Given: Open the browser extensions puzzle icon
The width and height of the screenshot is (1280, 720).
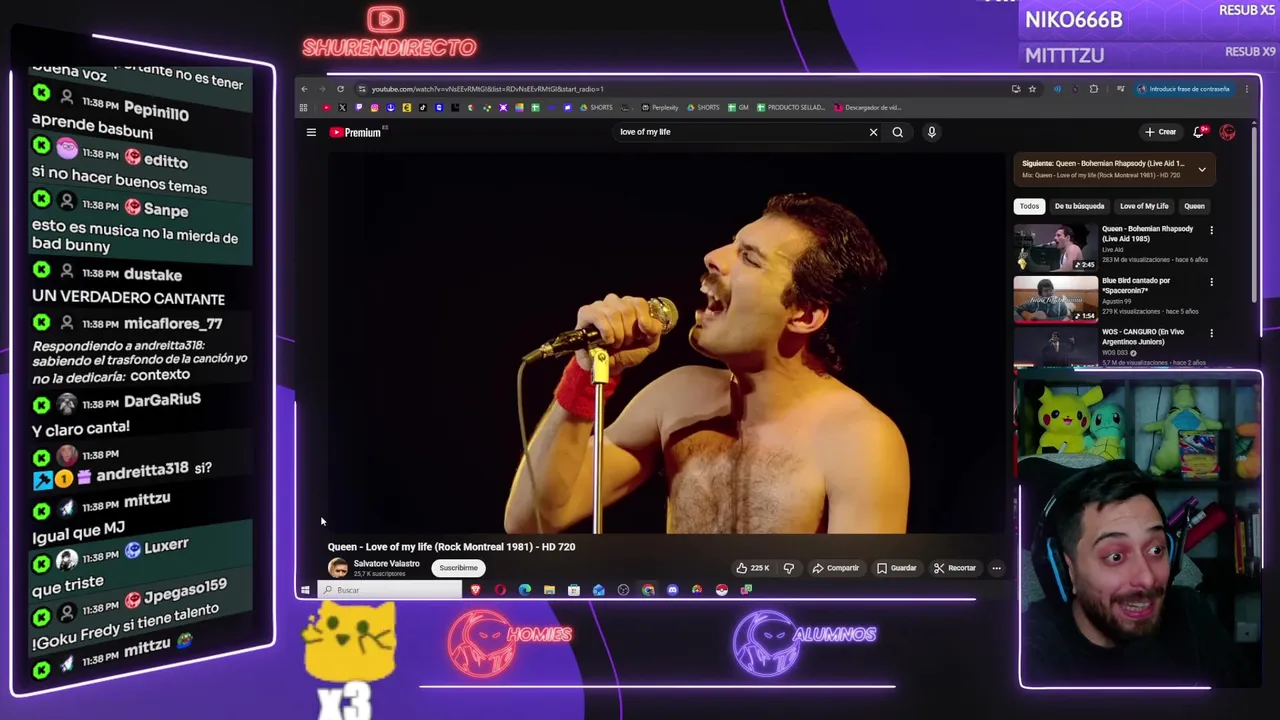Looking at the screenshot, I should tap(1093, 89).
